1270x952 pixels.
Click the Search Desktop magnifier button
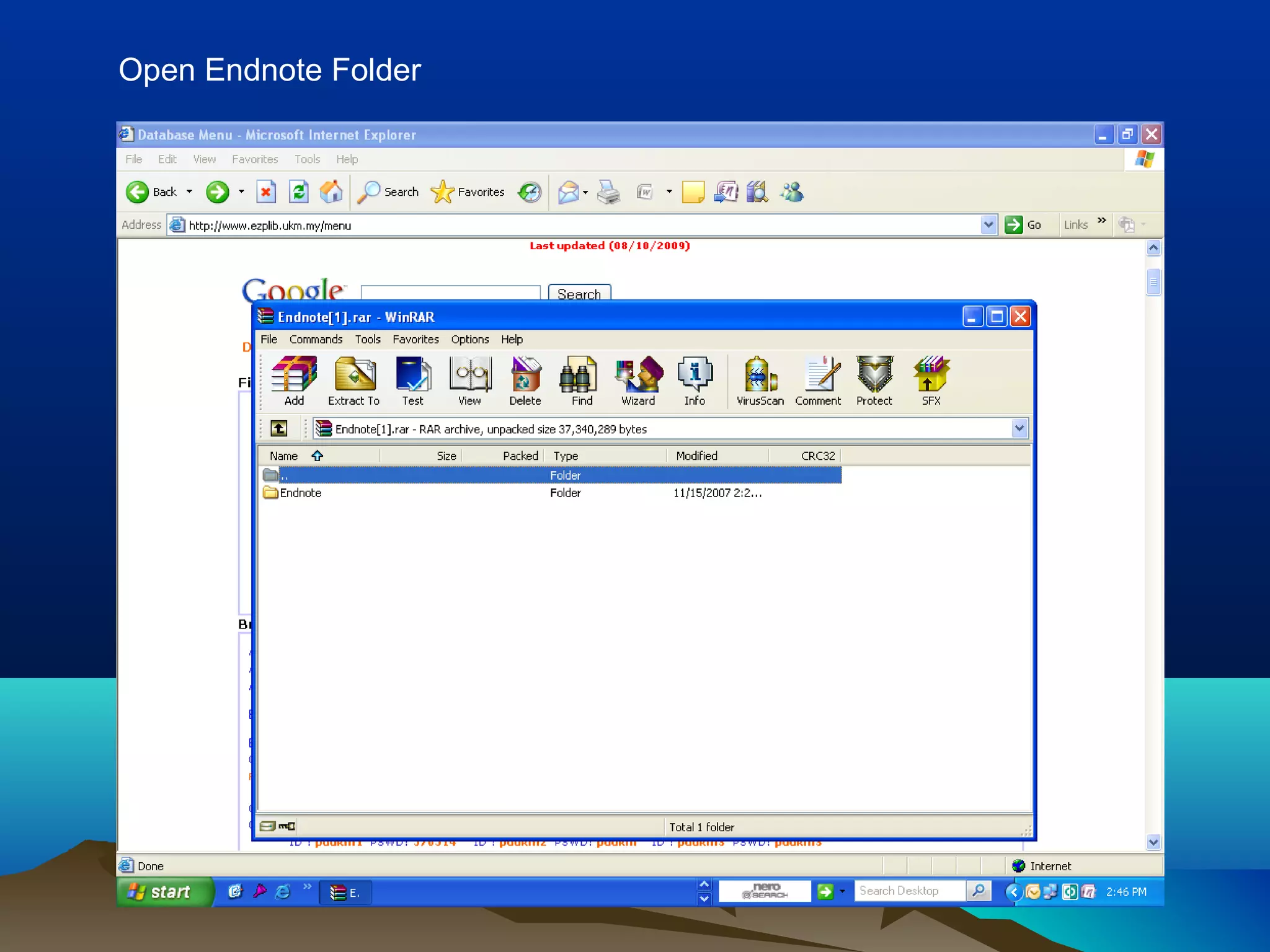tap(979, 891)
